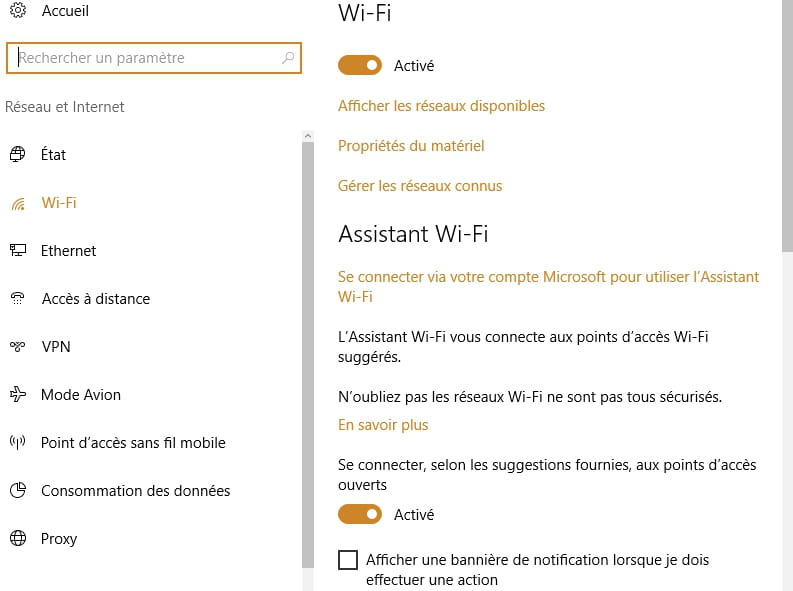Image resolution: width=793 pixels, height=591 pixels.
Task: Open Gérer les réseaux connus
Action: [x=420, y=186]
